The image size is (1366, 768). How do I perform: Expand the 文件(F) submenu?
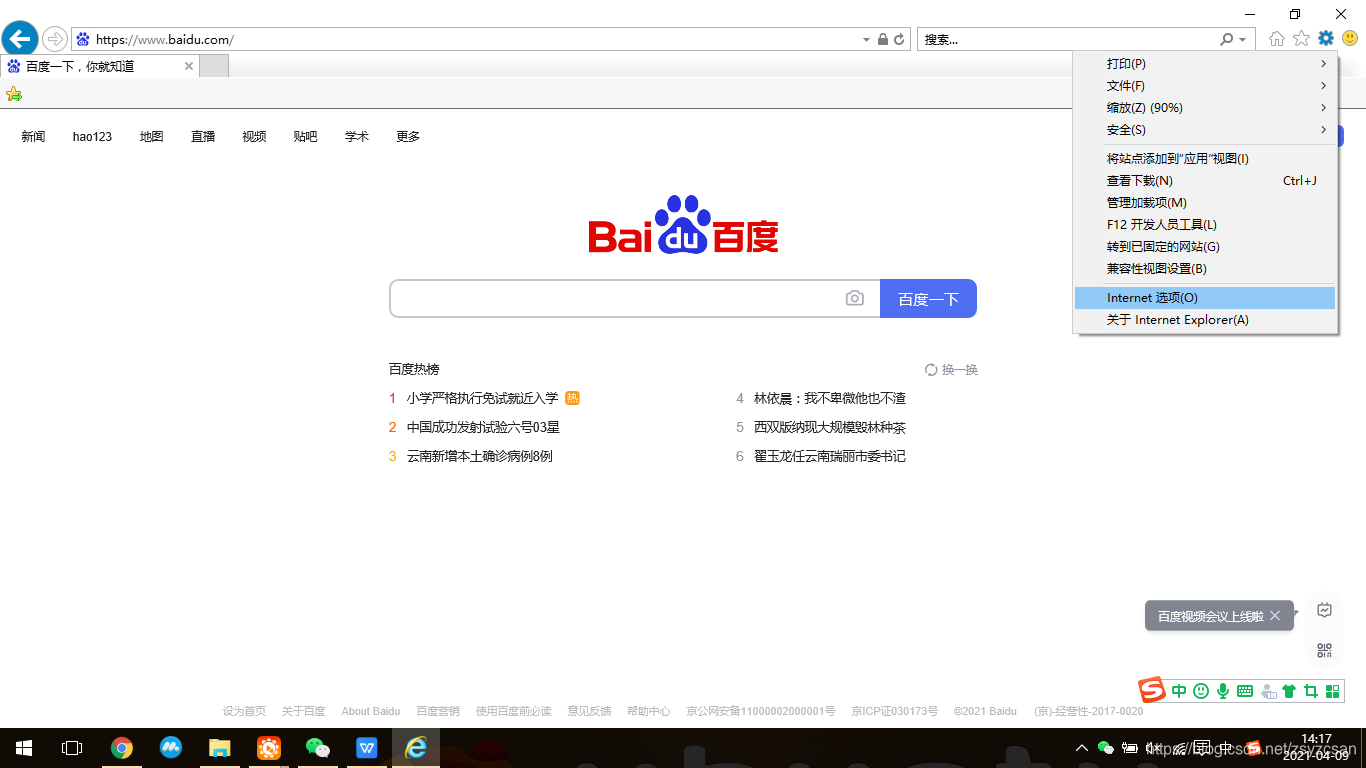coord(1205,86)
